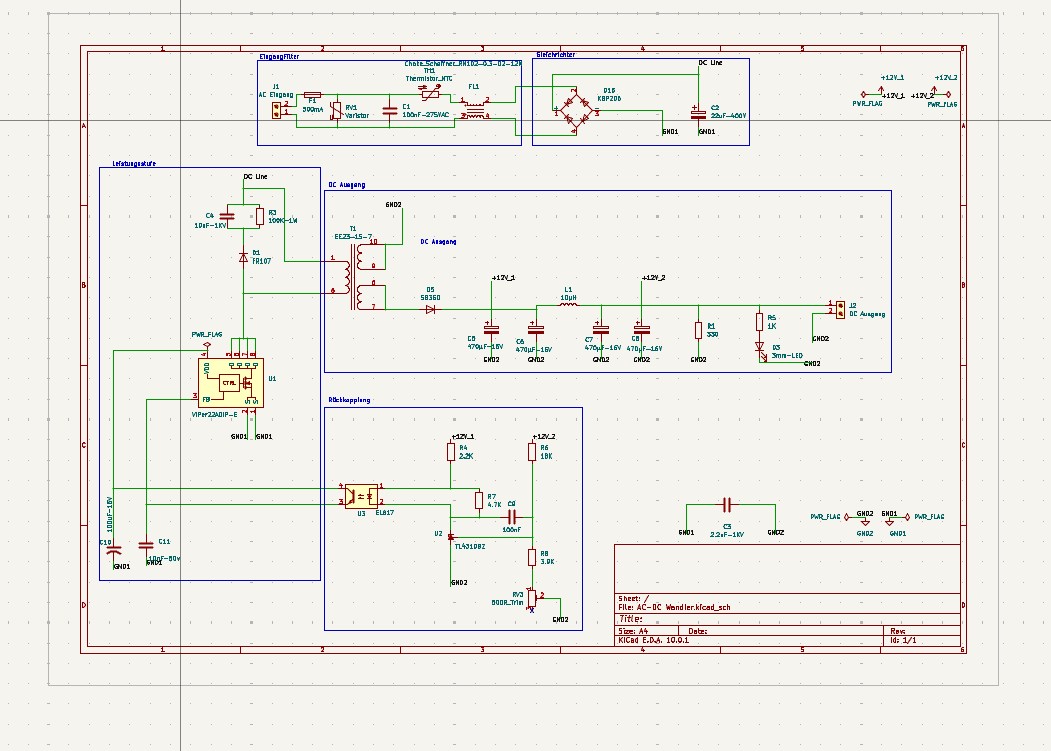1051x751 pixels.
Task: Click the 100nF-275VAC value text
Action: click(x=426, y=115)
